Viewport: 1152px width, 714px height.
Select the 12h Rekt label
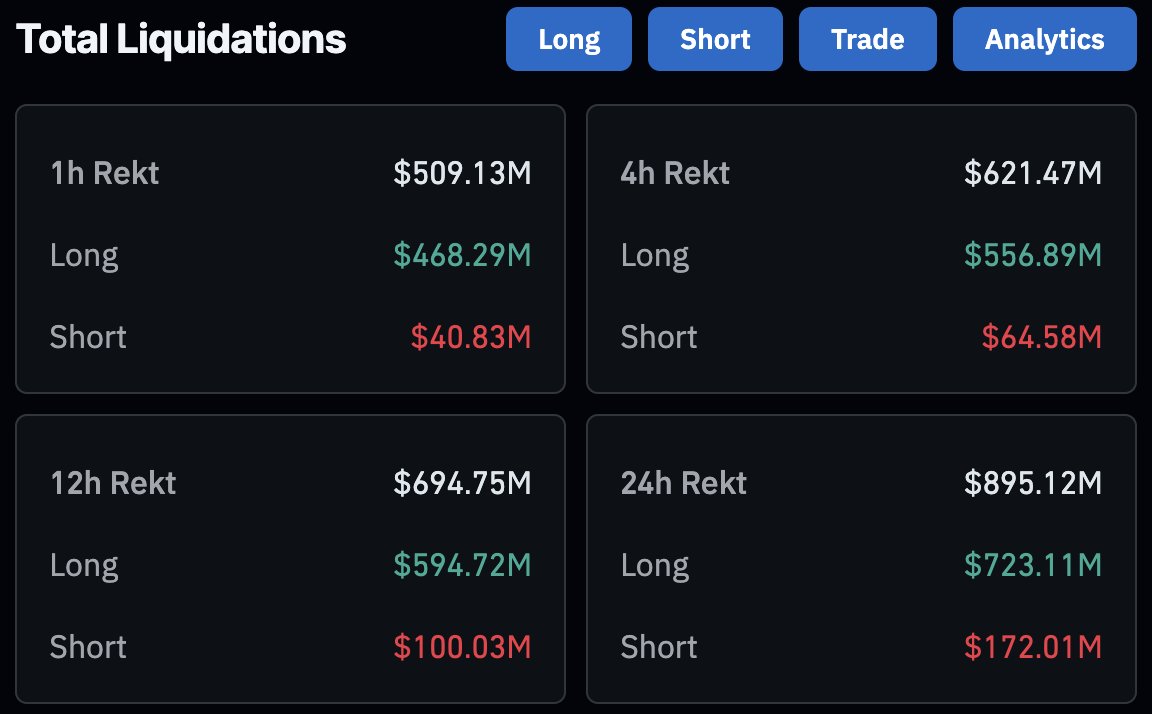(x=113, y=483)
